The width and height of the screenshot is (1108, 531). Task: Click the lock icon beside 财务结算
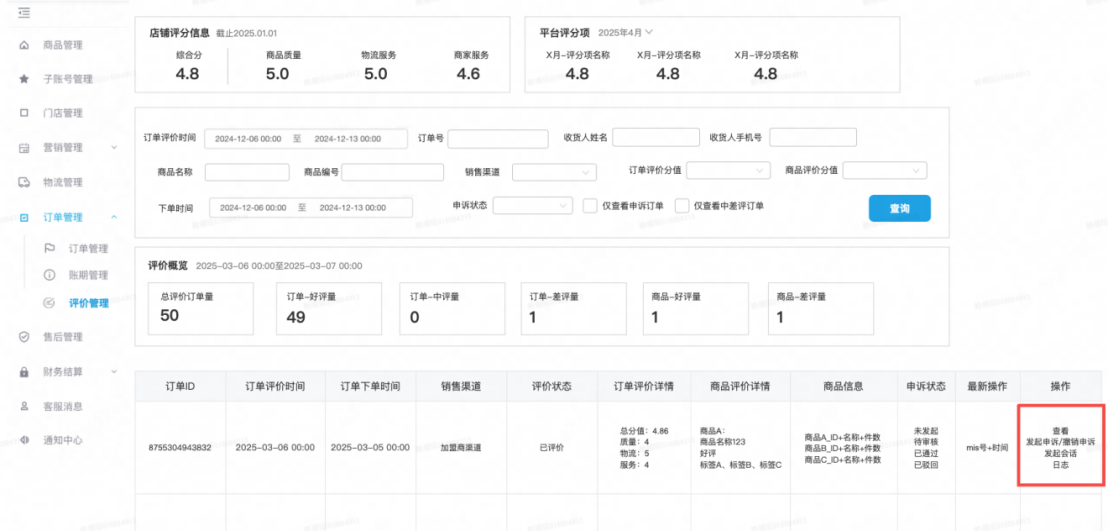pos(24,372)
